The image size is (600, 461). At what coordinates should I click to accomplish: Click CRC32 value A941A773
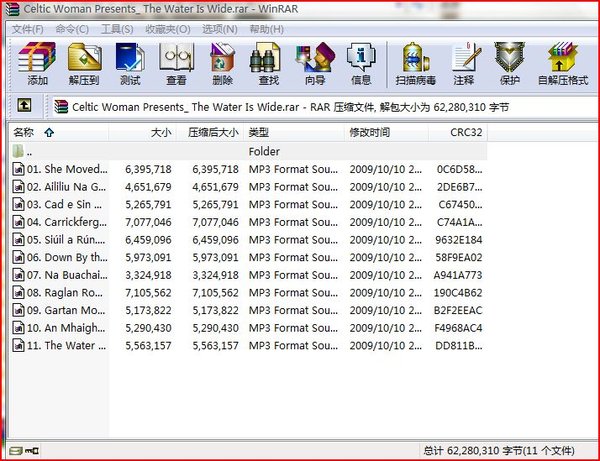click(458, 275)
